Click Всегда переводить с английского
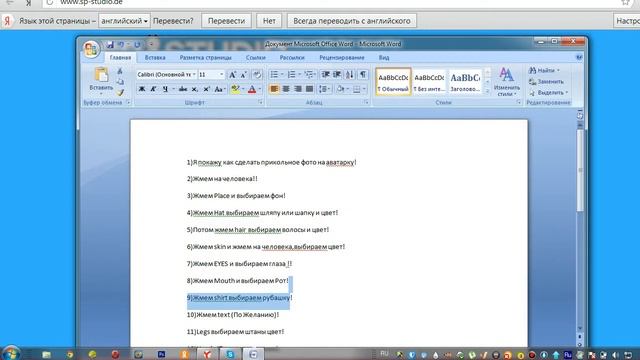 click(x=352, y=21)
